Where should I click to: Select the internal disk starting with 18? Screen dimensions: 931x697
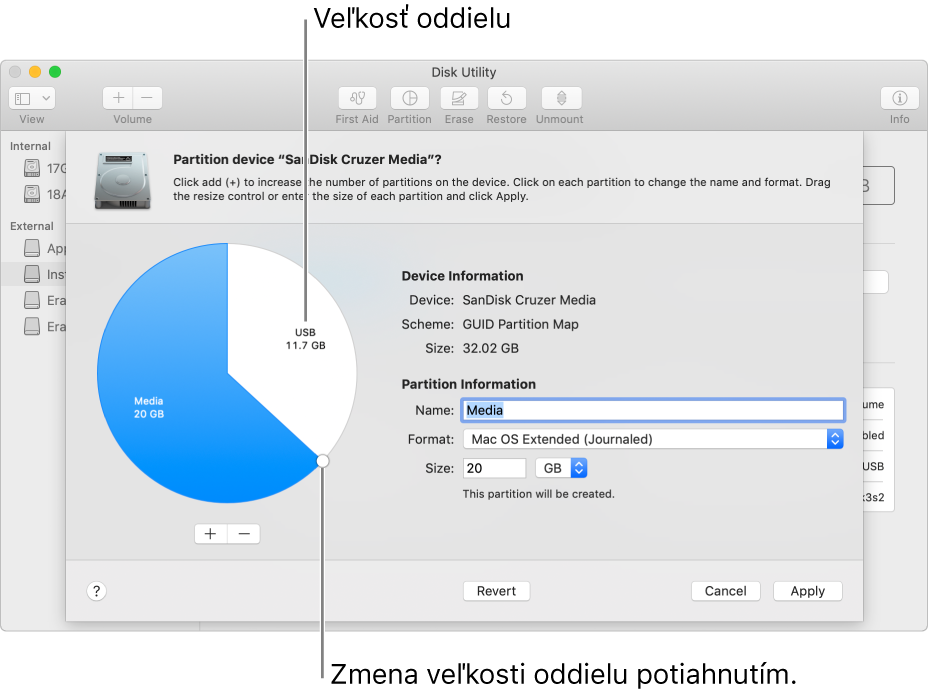[x=45, y=194]
